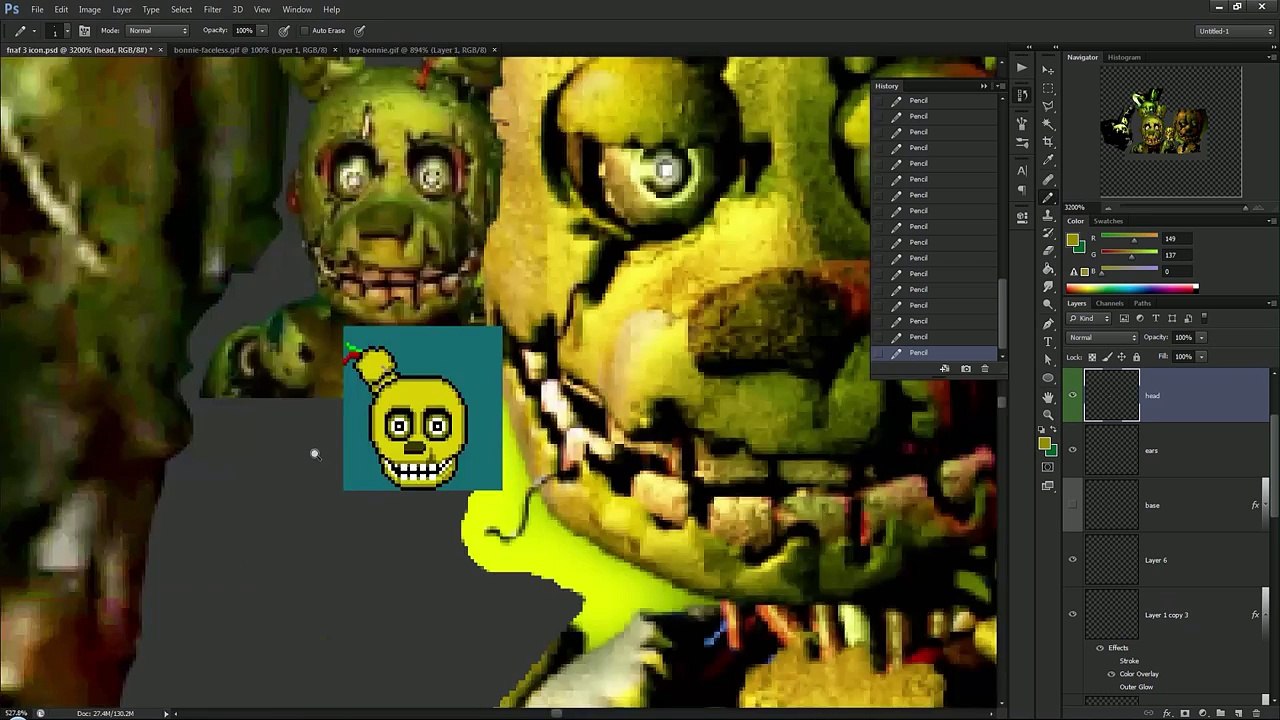Select the Pencil tool in toolbox
1280x720 pixels.
click(1048, 197)
